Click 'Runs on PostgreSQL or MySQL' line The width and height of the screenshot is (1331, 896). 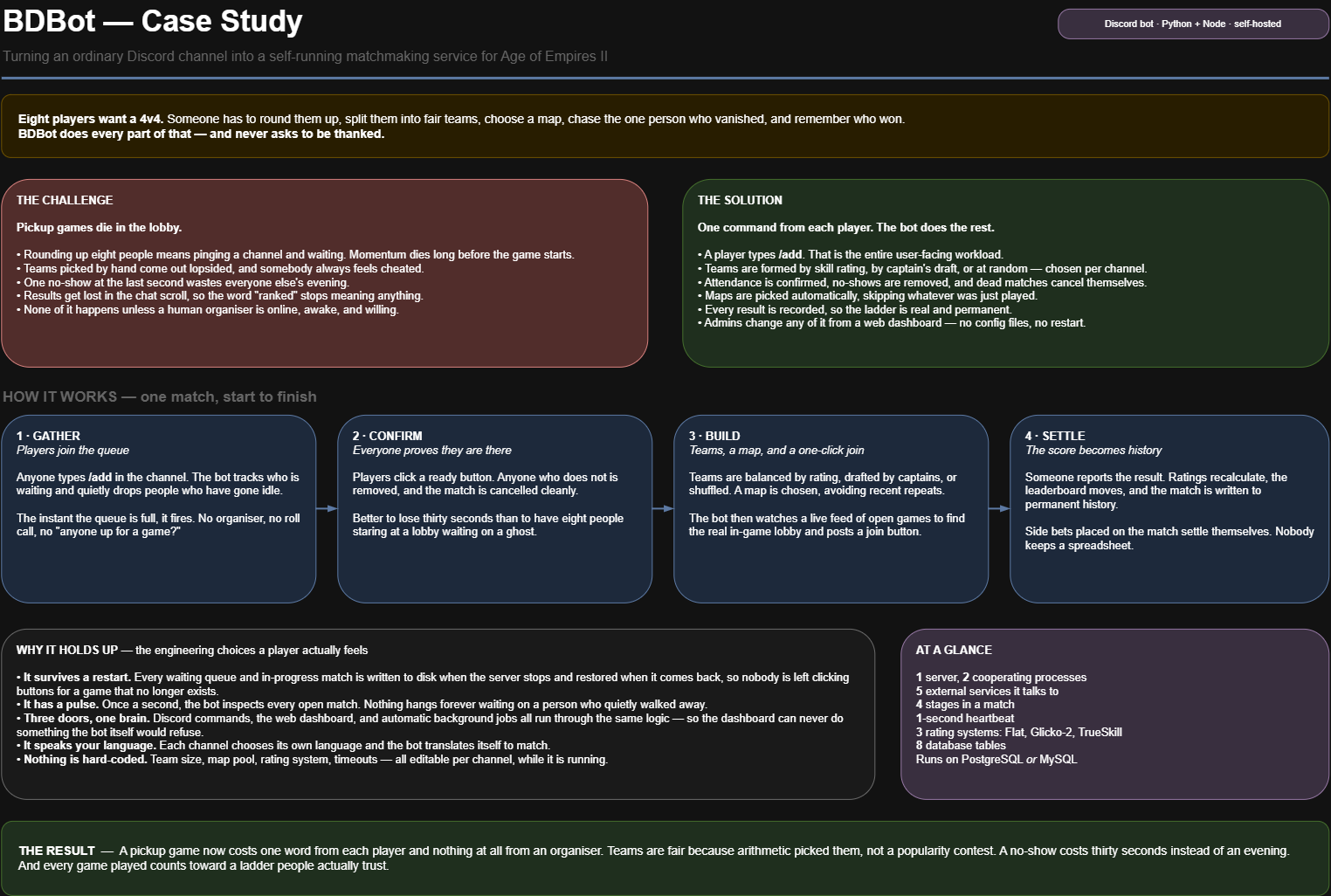tap(997, 760)
